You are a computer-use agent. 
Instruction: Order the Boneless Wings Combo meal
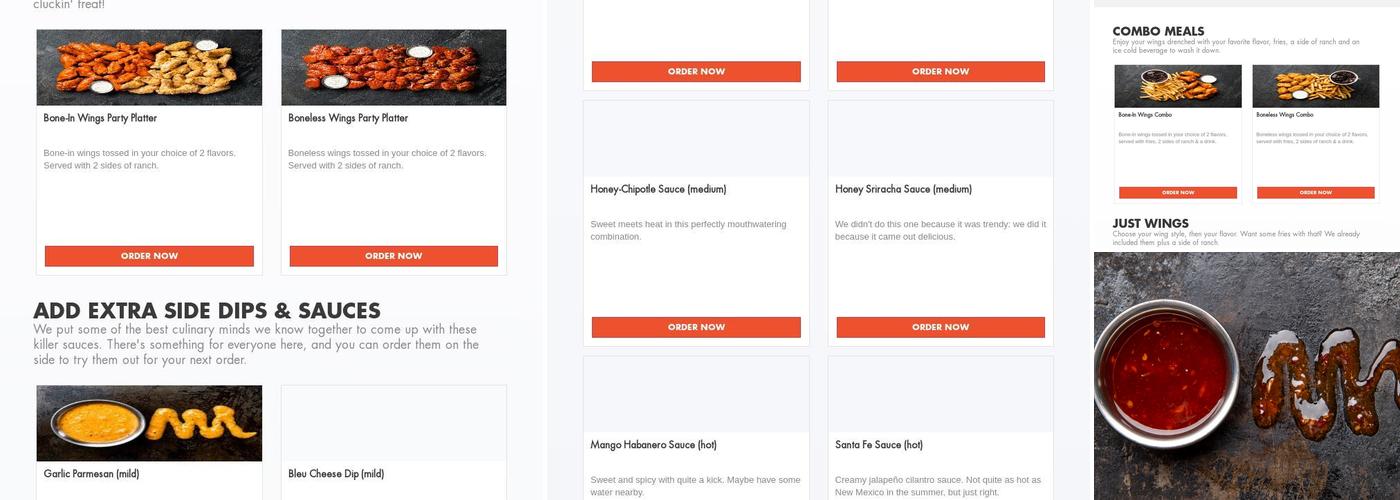(x=1315, y=192)
